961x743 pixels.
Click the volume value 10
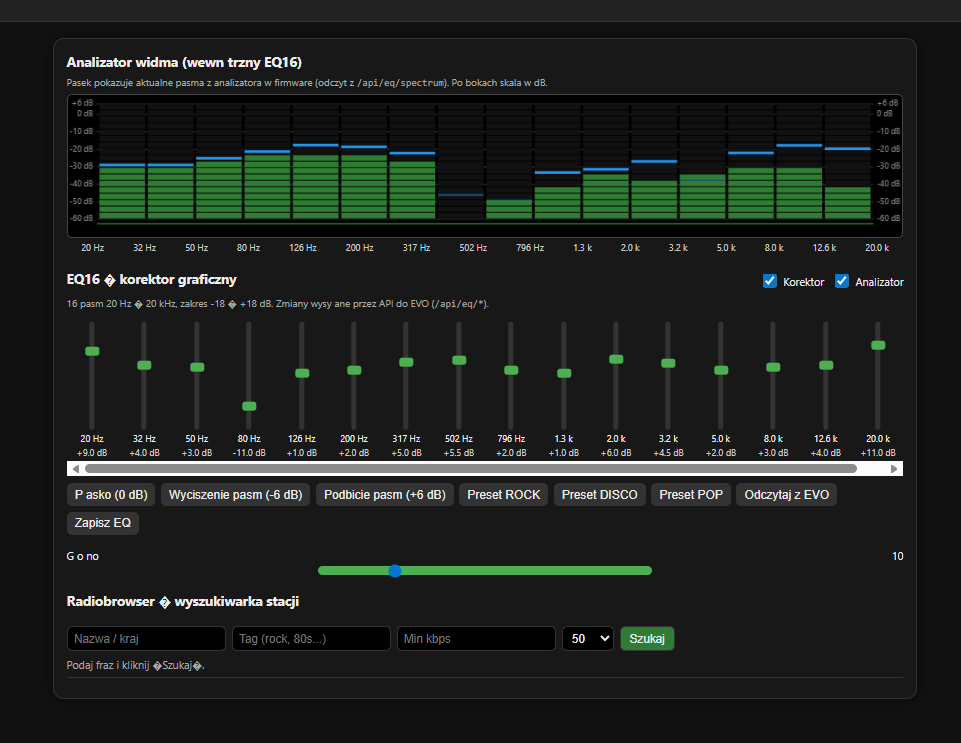click(x=898, y=556)
